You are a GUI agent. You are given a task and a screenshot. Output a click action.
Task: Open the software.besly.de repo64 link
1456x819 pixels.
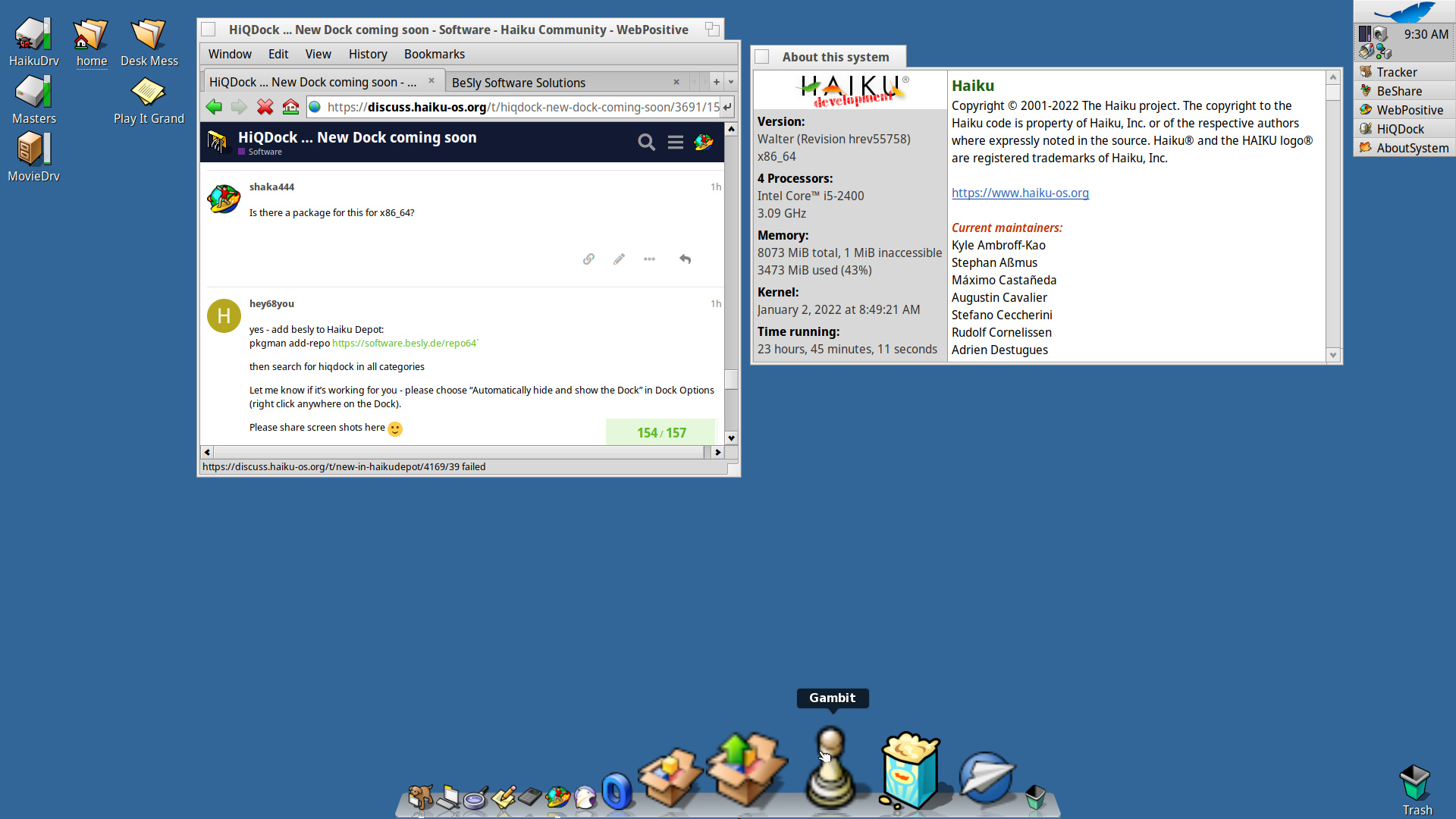click(404, 344)
